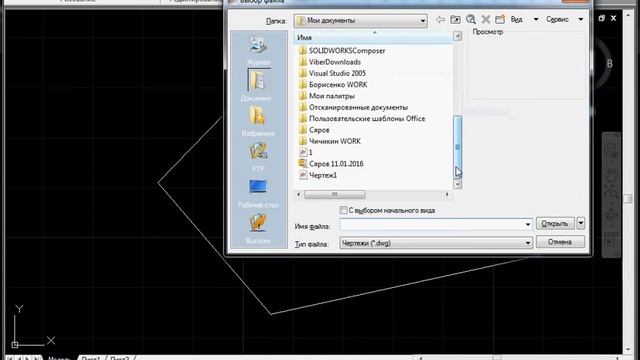Click the Открыть button
The height and width of the screenshot is (360, 640).
point(555,223)
